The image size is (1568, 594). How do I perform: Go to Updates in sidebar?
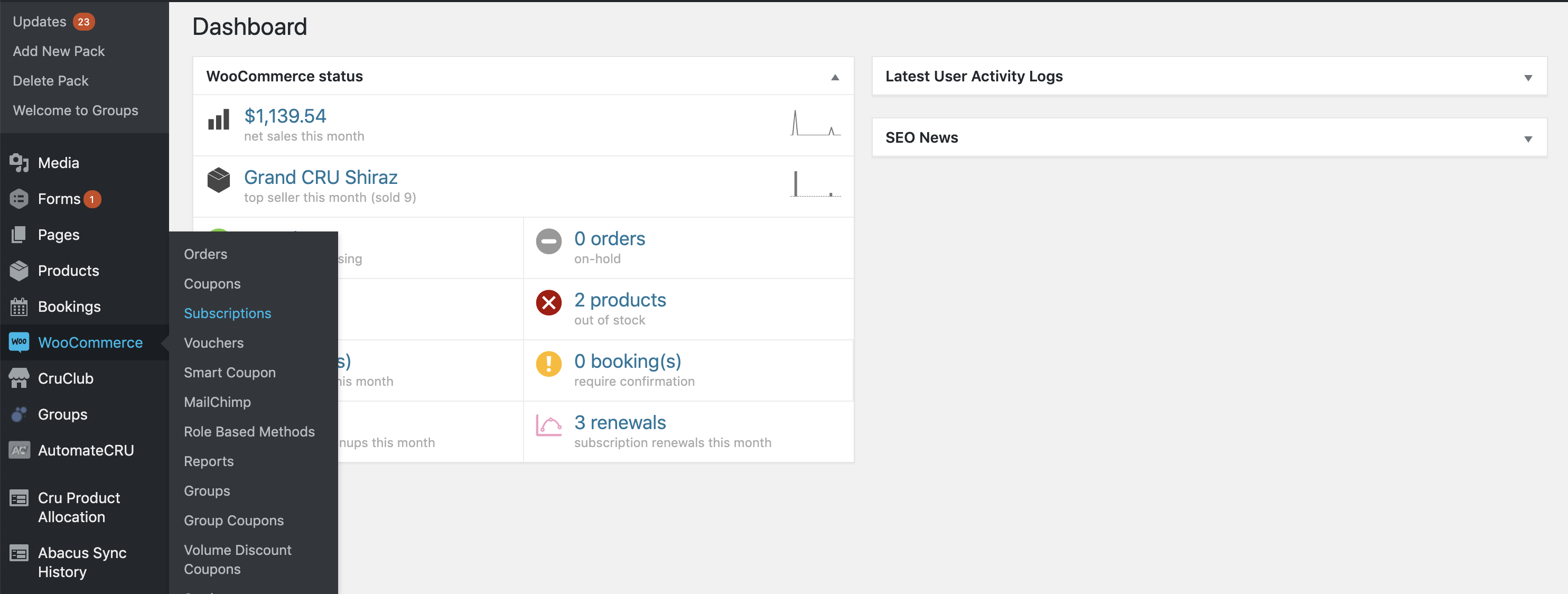coord(40,22)
